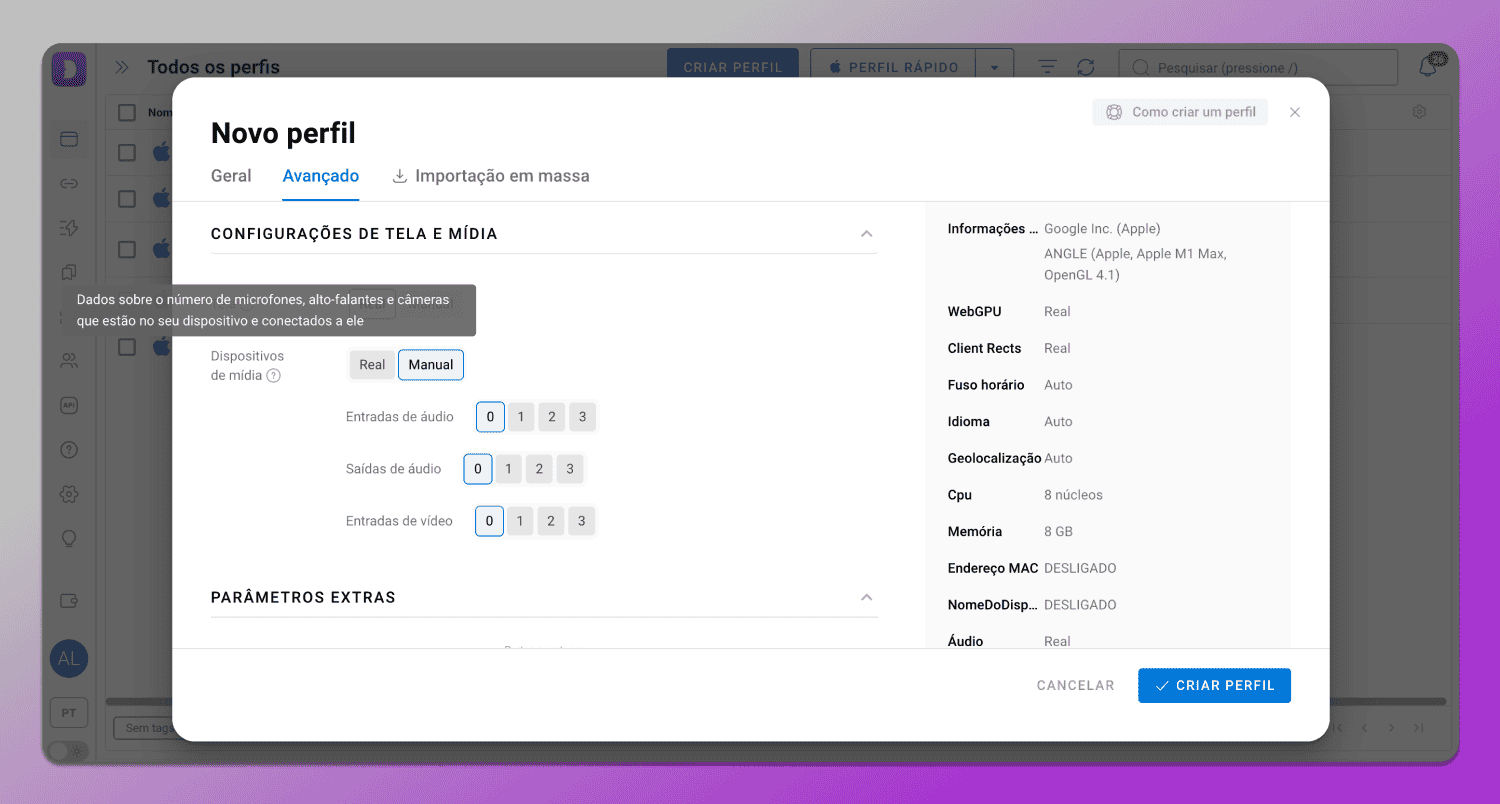Open the Profiles section in the sidebar
The width and height of the screenshot is (1500, 804).
tap(69, 139)
